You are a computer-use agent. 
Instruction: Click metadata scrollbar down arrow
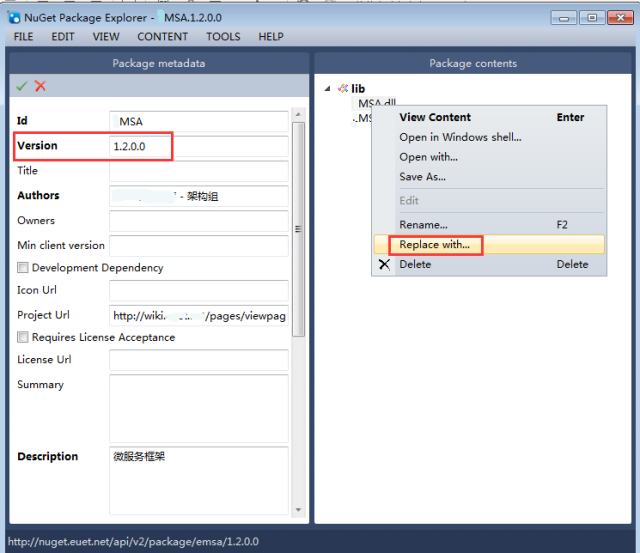(x=298, y=510)
